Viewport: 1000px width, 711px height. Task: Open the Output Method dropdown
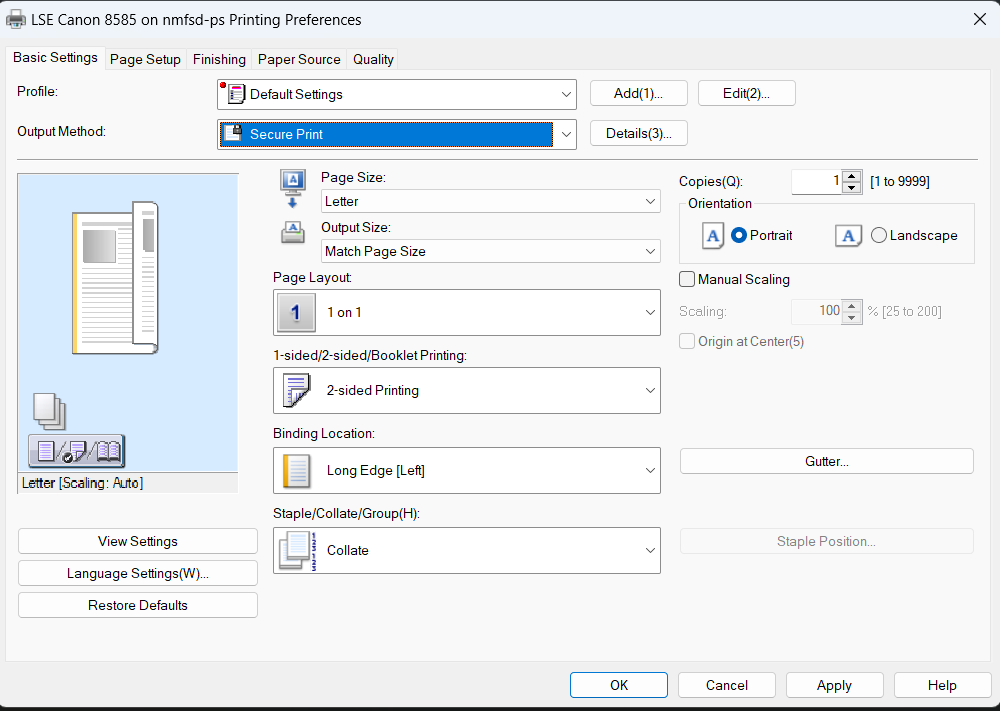(397, 134)
